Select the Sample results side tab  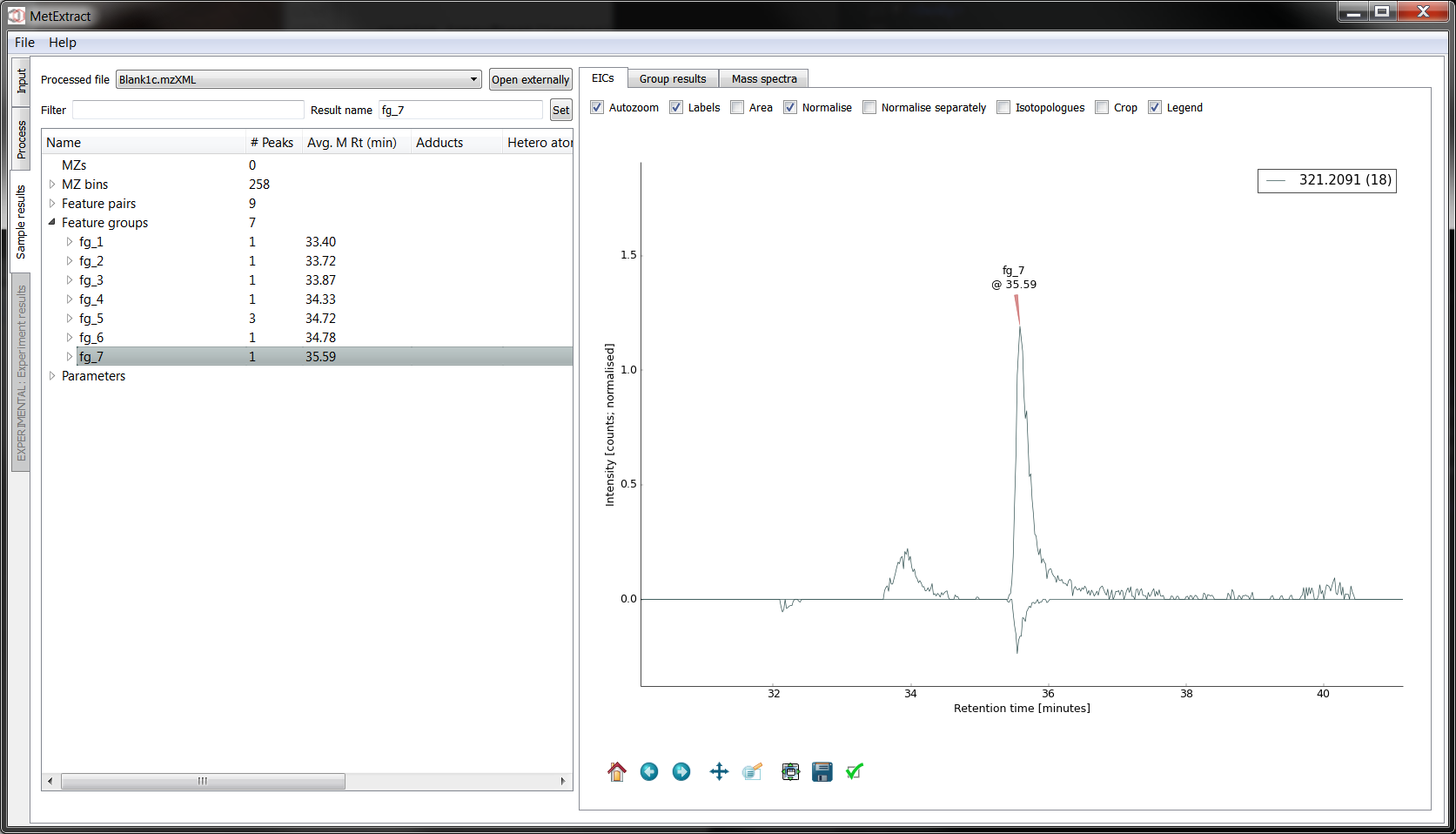coord(21,221)
